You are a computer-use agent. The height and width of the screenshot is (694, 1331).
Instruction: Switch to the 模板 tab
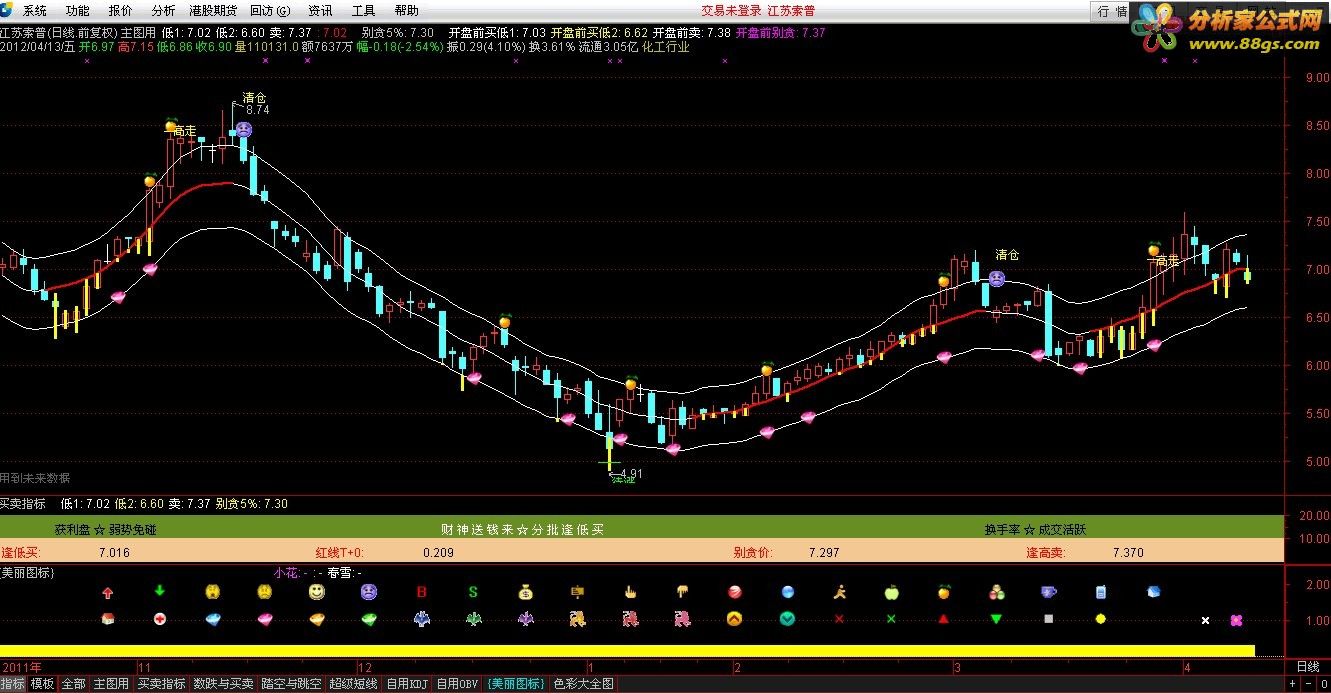42,684
